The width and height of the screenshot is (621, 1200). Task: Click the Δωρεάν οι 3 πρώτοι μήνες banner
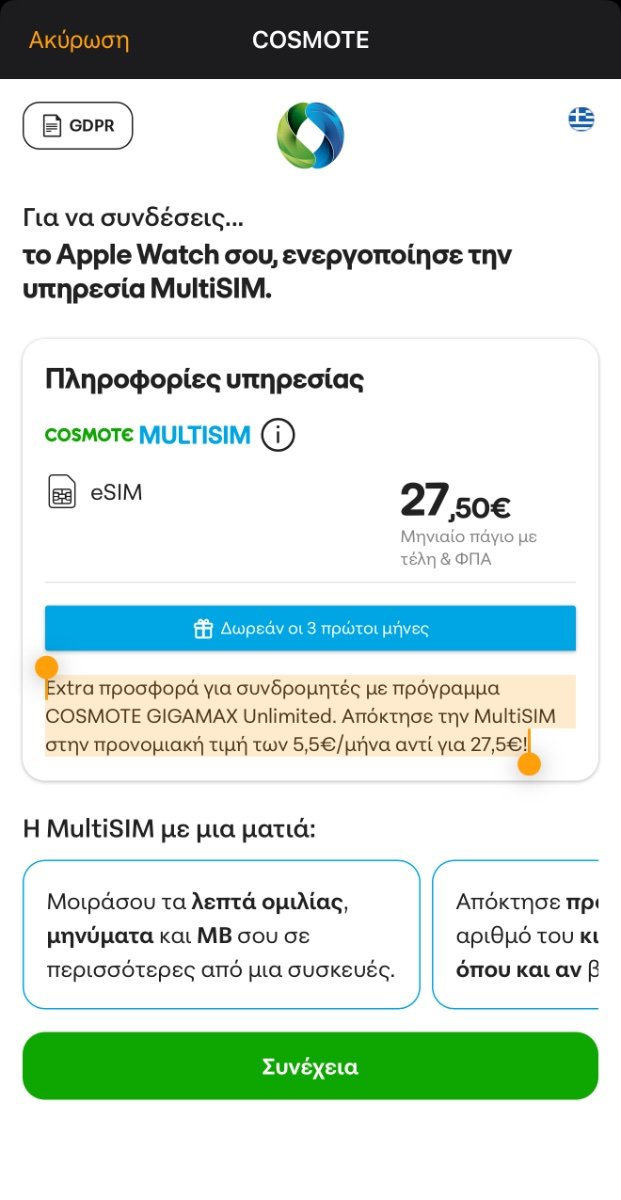click(310, 628)
